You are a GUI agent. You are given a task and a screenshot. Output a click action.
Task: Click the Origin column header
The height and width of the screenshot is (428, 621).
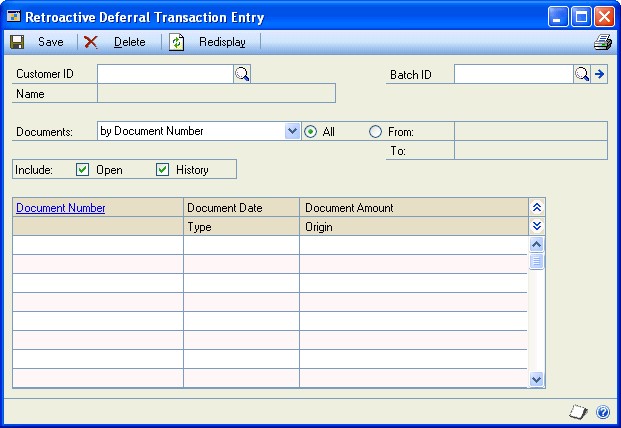pos(414,227)
